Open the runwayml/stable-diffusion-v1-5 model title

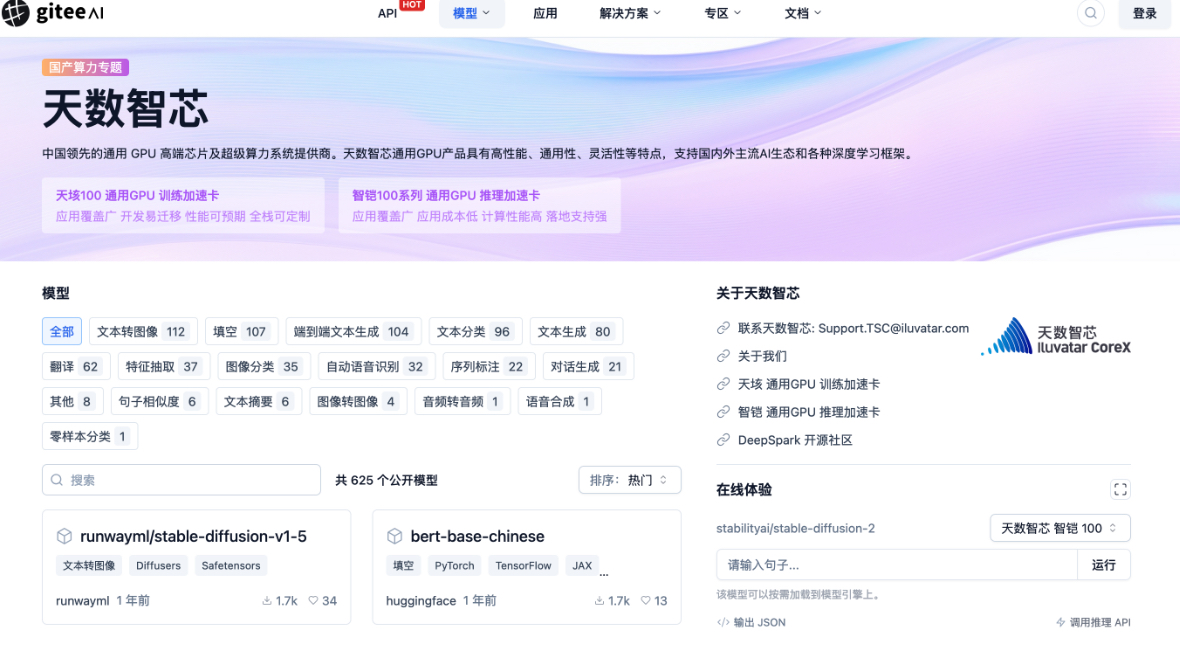coord(193,536)
